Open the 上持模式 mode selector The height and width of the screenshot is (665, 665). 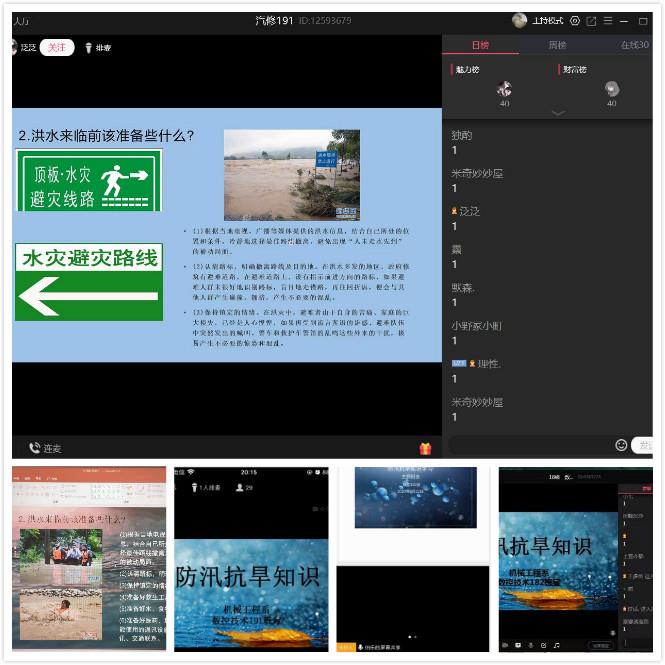(547, 21)
